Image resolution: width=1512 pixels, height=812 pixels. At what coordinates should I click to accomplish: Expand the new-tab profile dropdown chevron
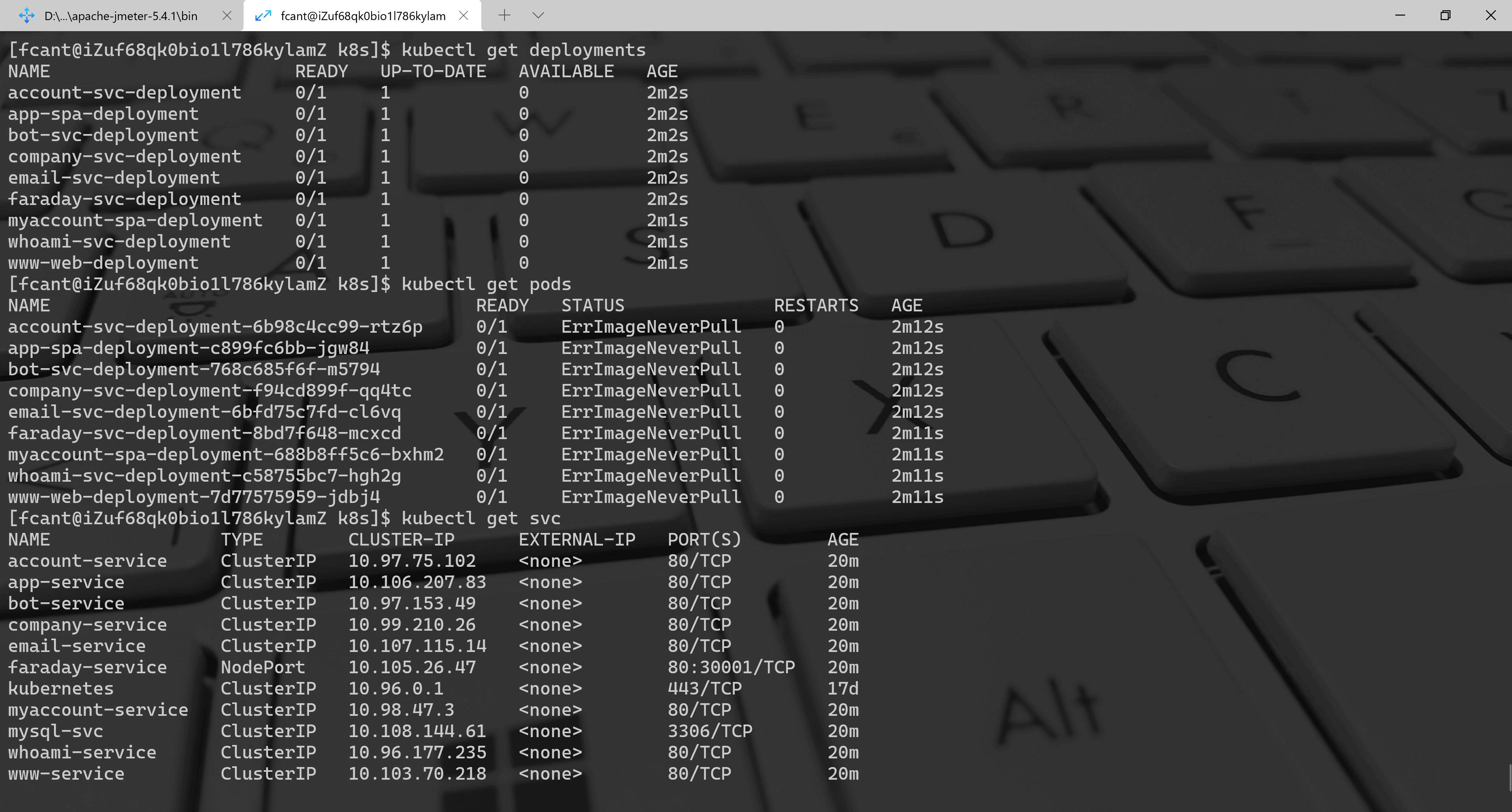538,16
